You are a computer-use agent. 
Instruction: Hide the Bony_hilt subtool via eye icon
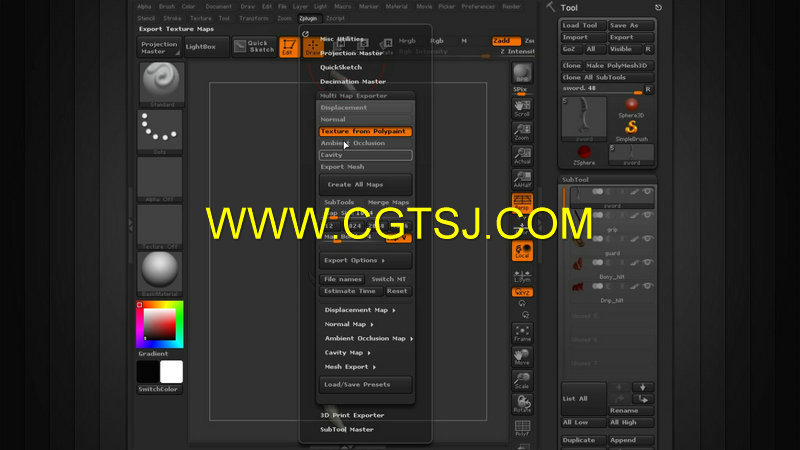tap(647, 262)
